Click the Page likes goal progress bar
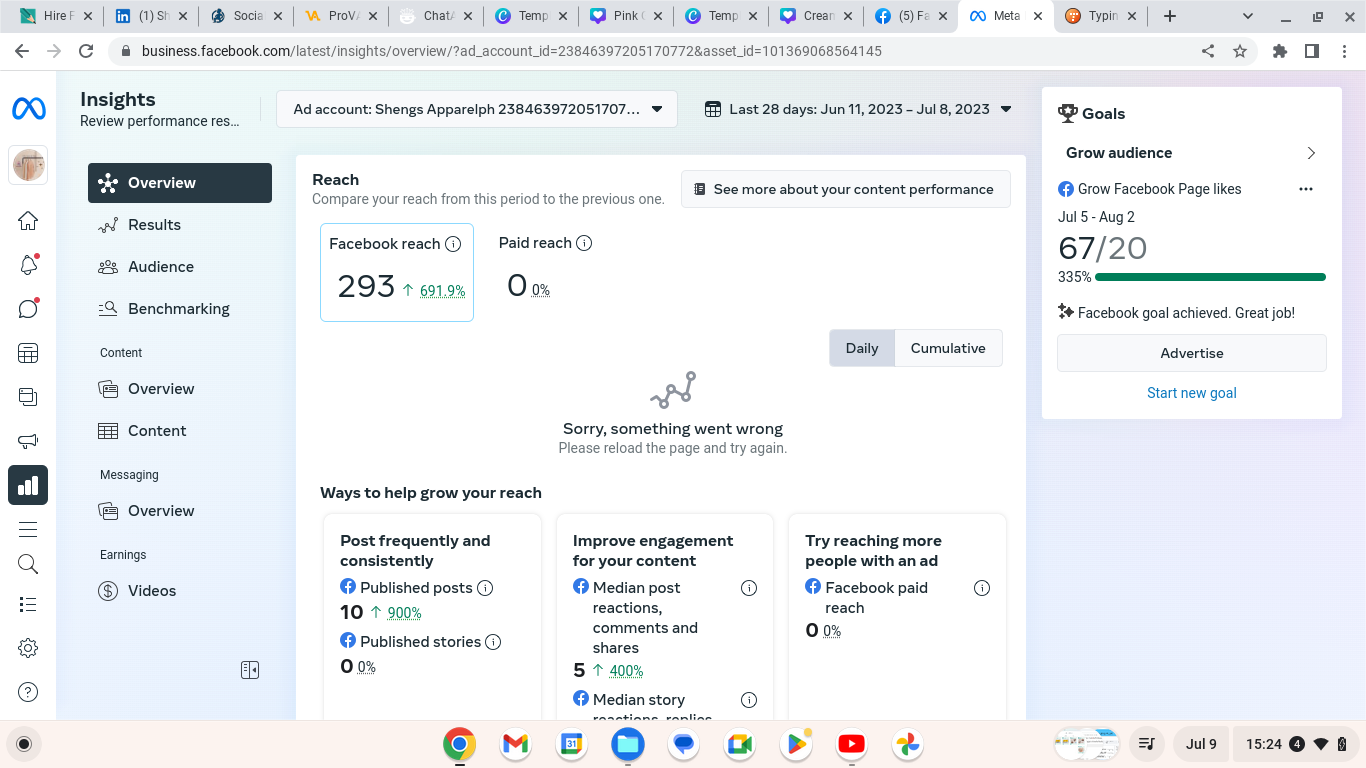The width and height of the screenshot is (1366, 768). [x=1210, y=277]
